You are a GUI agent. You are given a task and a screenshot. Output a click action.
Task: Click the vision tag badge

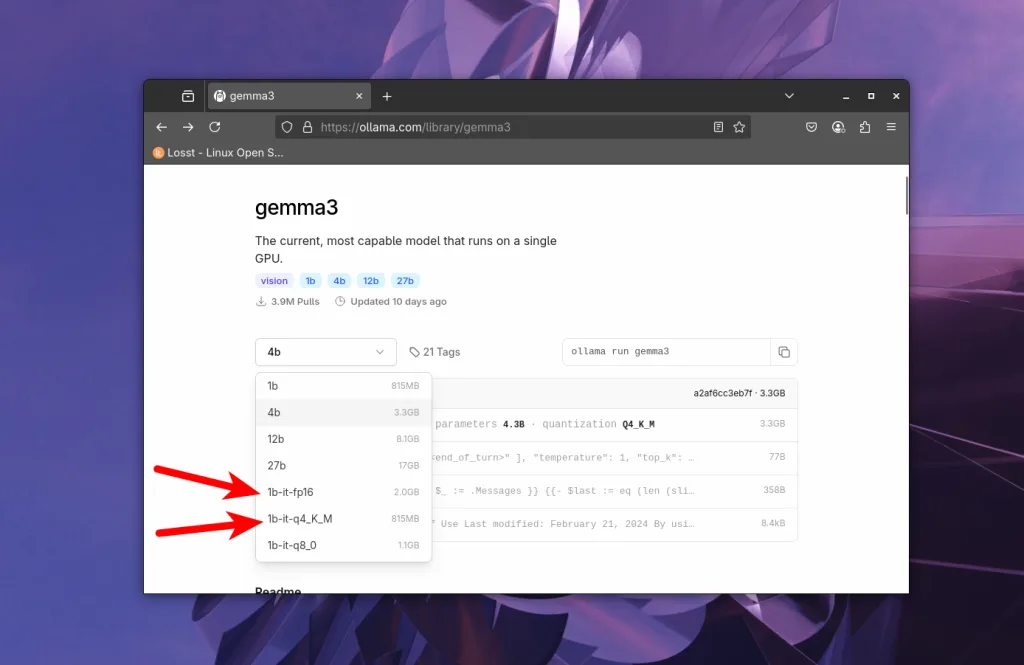pos(274,281)
